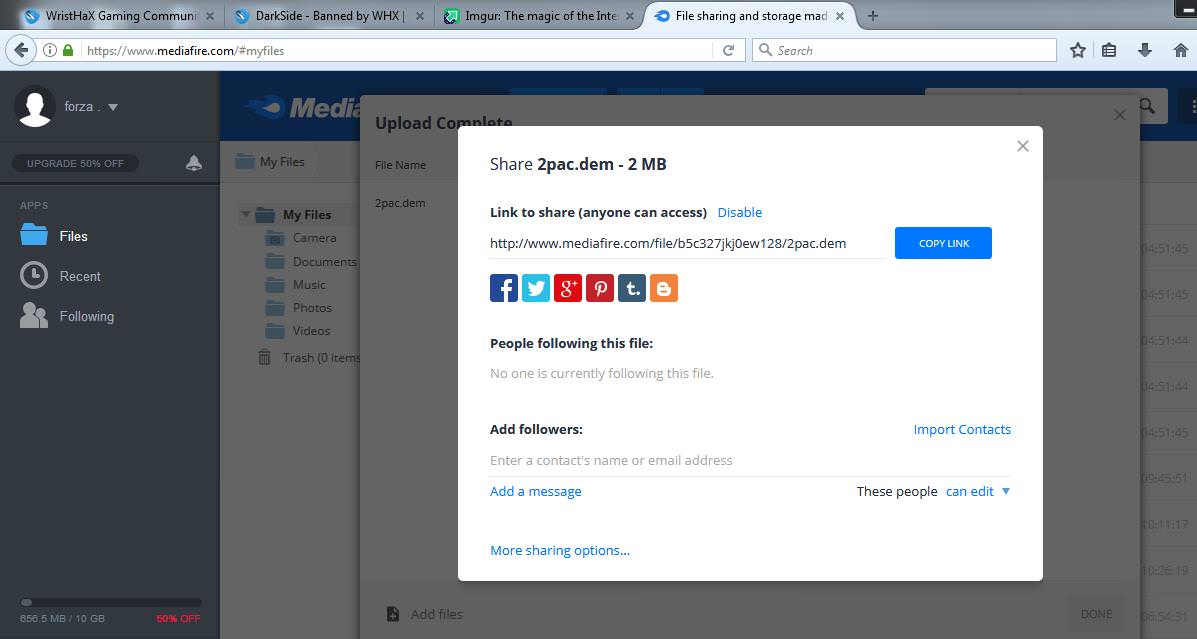Share the file on Twitter
The height and width of the screenshot is (639, 1197).
click(x=536, y=288)
